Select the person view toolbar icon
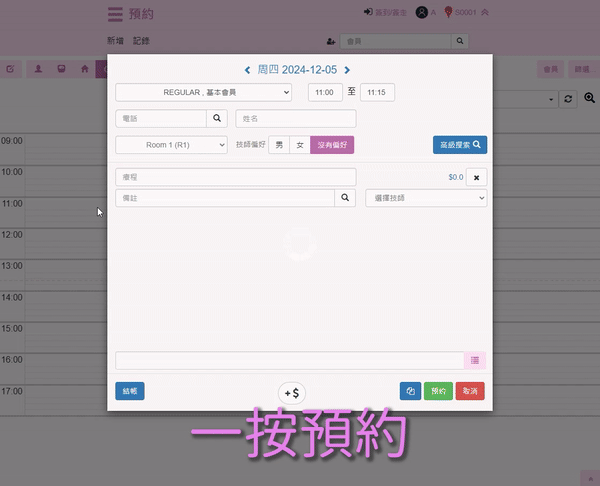 coord(38,69)
